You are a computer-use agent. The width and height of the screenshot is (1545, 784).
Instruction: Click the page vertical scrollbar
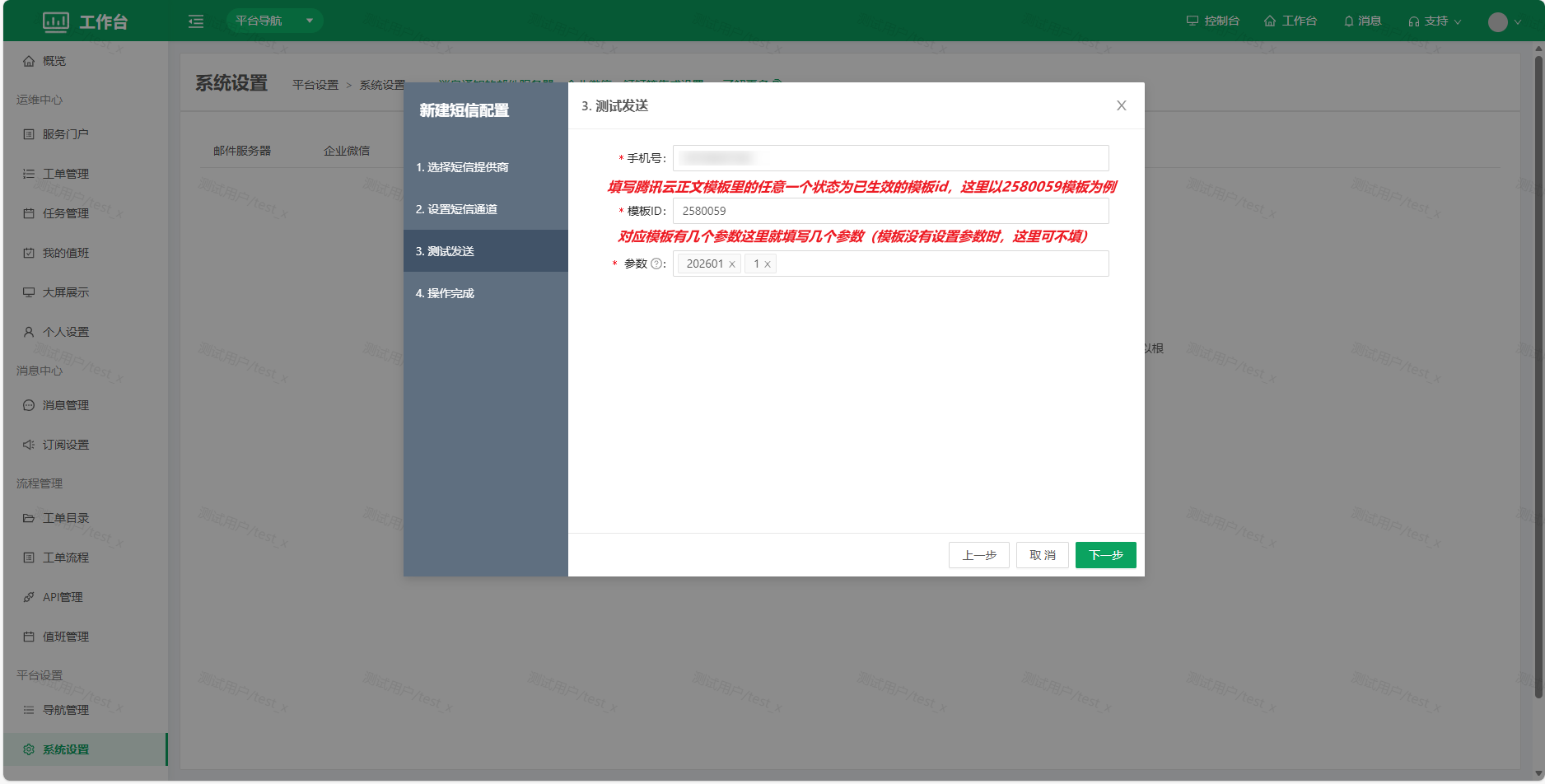click(x=1538, y=371)
